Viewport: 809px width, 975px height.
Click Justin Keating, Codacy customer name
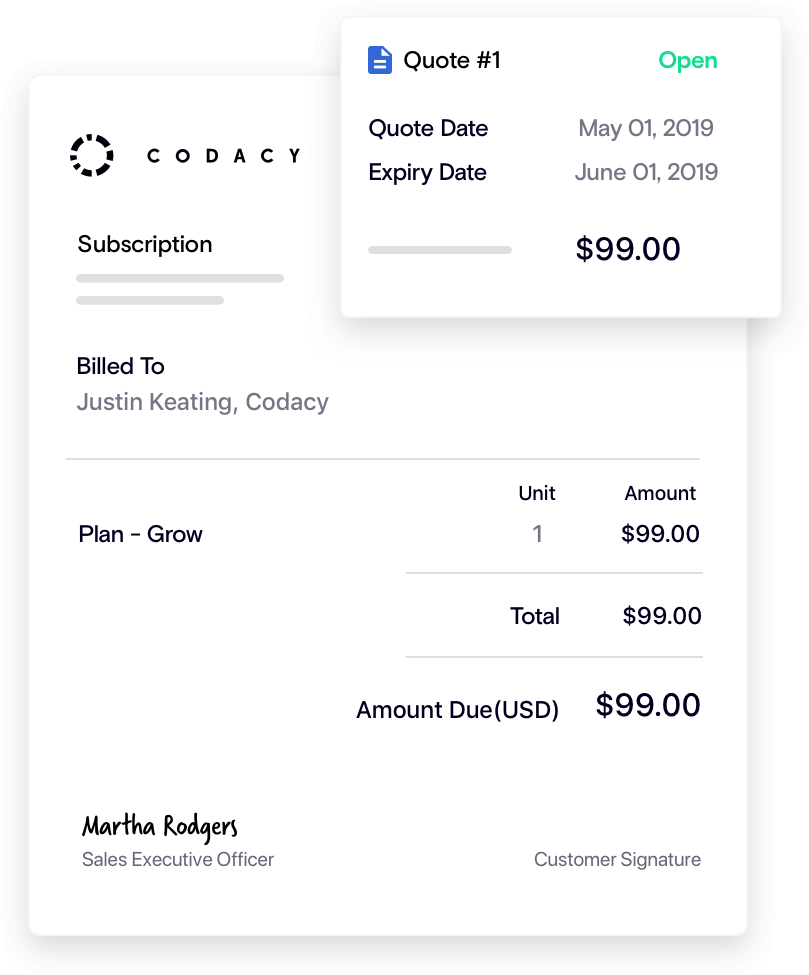point(203,402)
